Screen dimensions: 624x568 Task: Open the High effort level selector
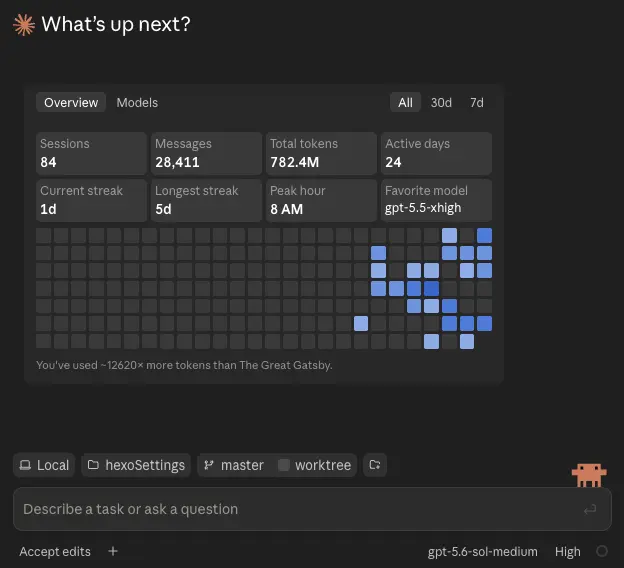[x=567, y=552]
